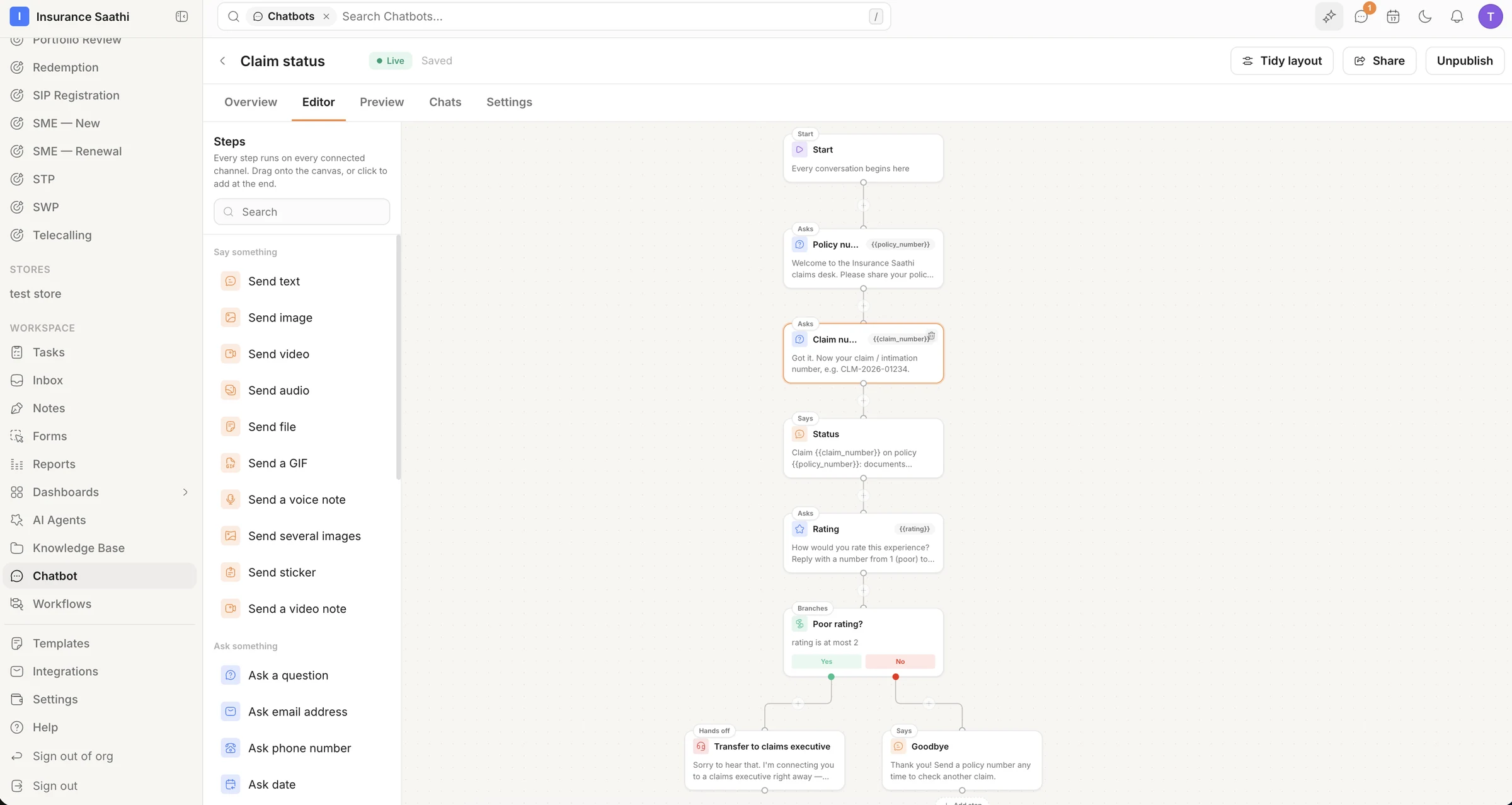
Task: Add Ask email address step
Action: [302, 712]
